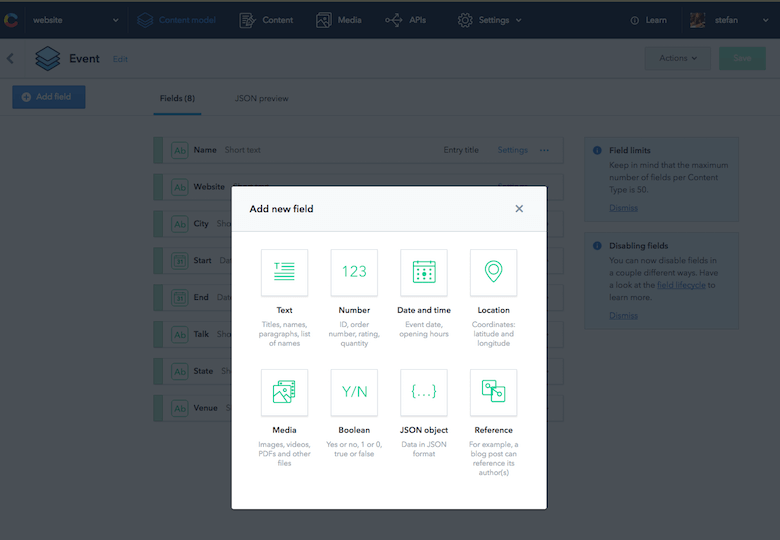Pick the Date and time field icon
Screen dimensions: 780x540
pos(423,273)
